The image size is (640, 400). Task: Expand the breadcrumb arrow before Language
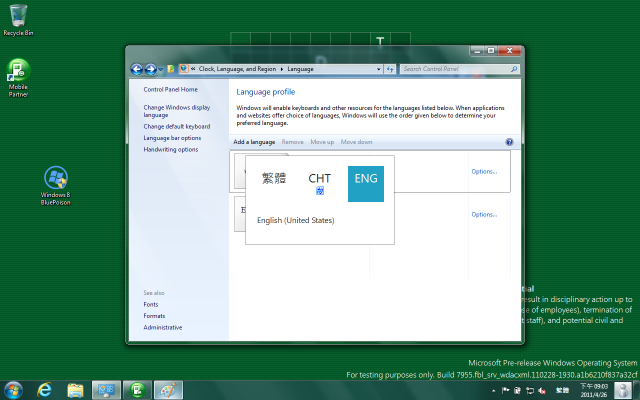point(282,69)
